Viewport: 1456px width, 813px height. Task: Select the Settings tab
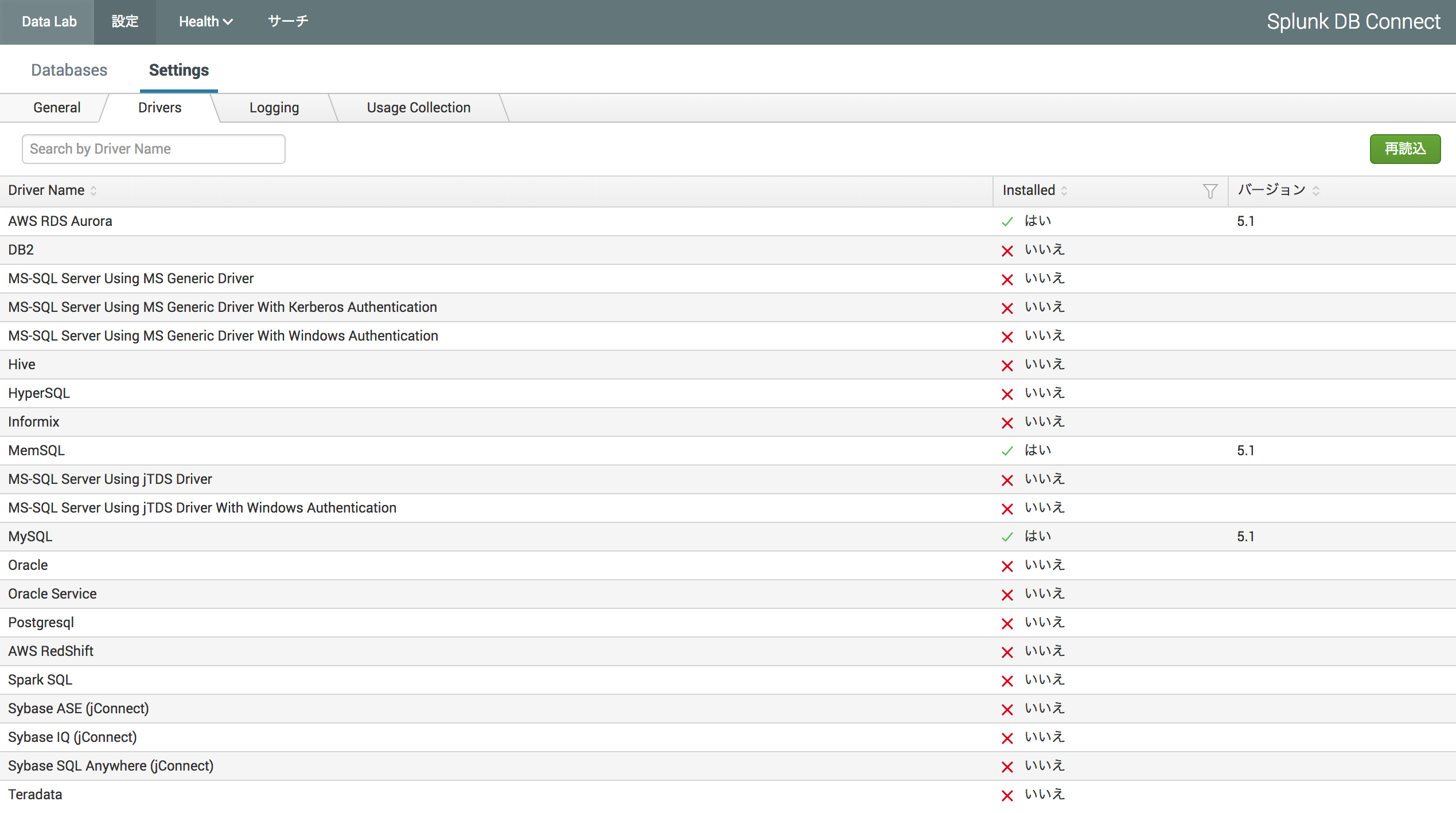[178, 70]
